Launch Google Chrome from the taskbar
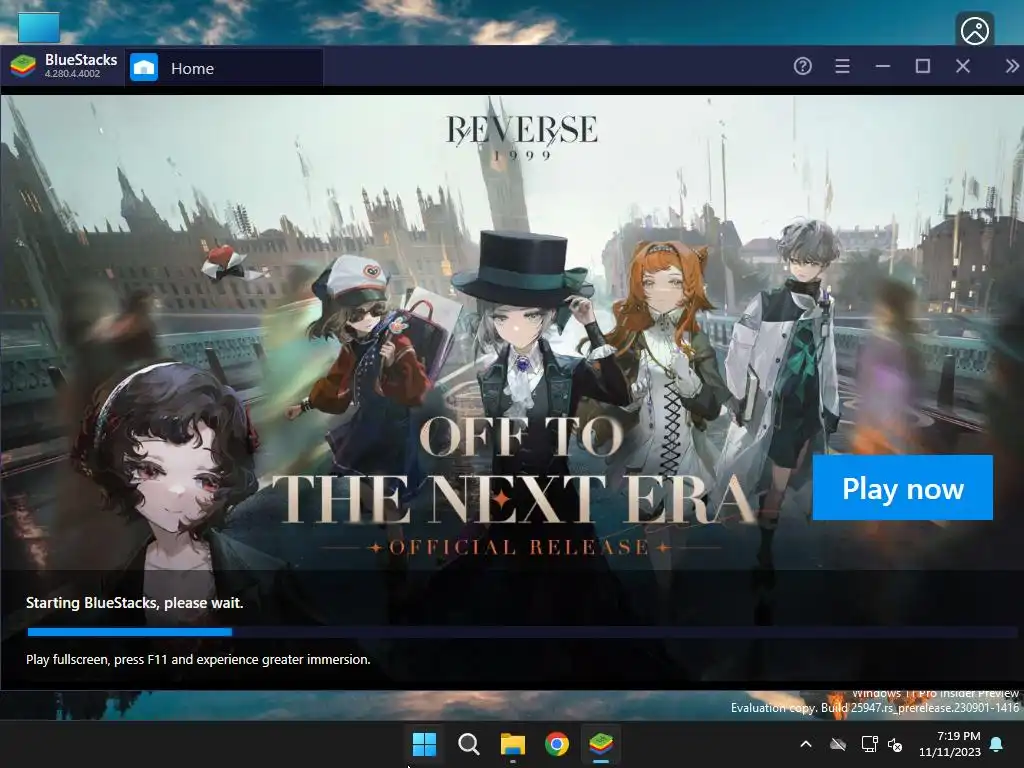1024x768 pixels. [557, 744]
